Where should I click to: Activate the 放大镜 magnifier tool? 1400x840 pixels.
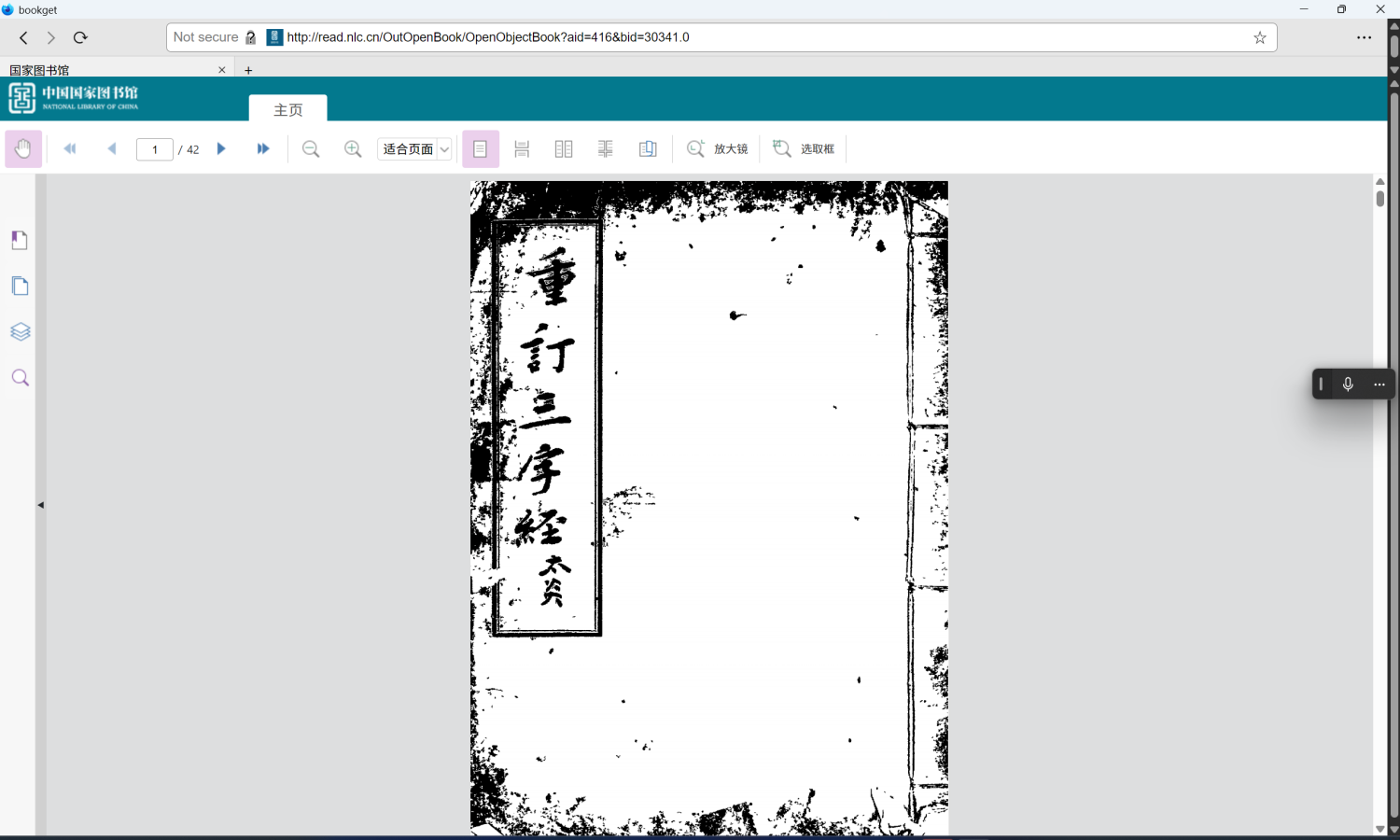(717, 149)
